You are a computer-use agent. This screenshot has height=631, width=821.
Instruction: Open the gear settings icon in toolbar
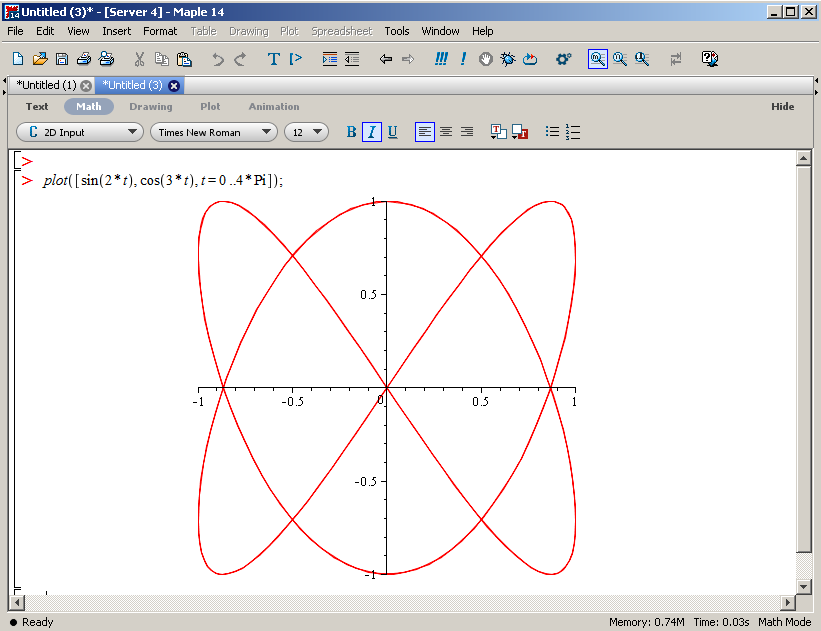point(563,59)
